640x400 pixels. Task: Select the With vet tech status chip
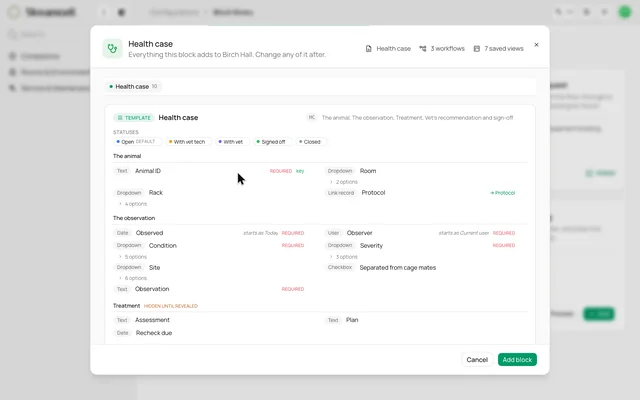189,142
